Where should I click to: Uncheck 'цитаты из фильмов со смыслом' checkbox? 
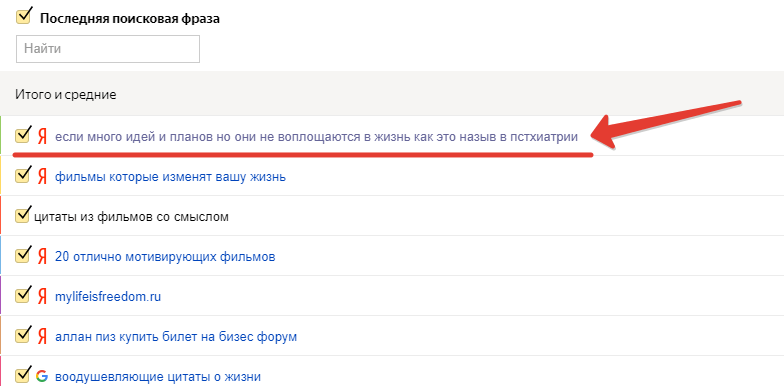tap(23, 215)
